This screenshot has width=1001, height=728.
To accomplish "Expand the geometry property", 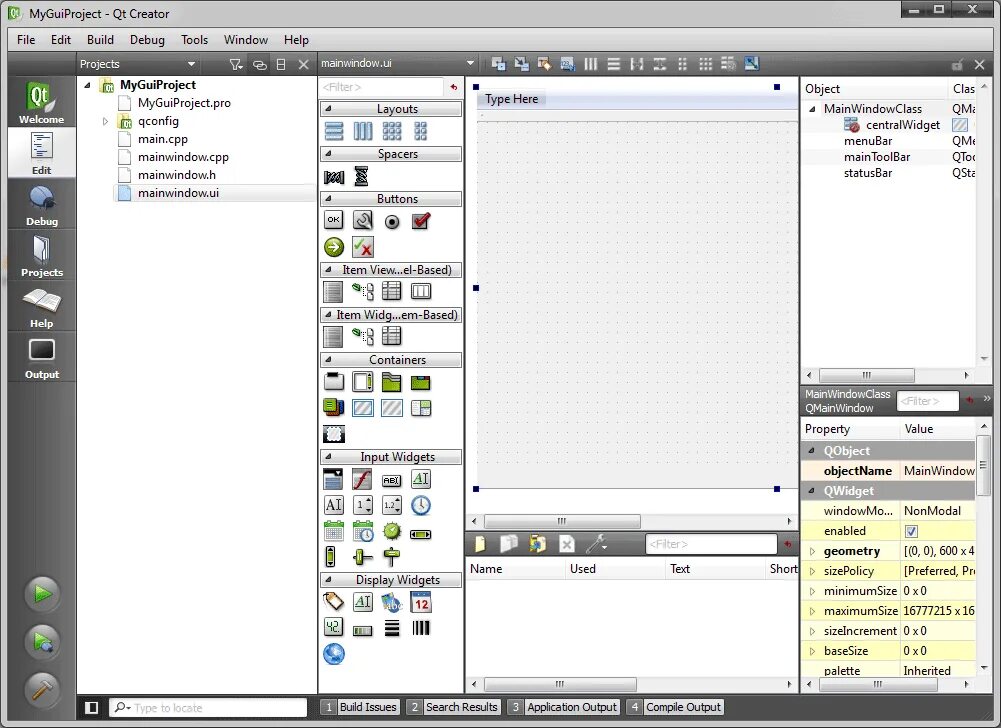I will coord(812,551).
